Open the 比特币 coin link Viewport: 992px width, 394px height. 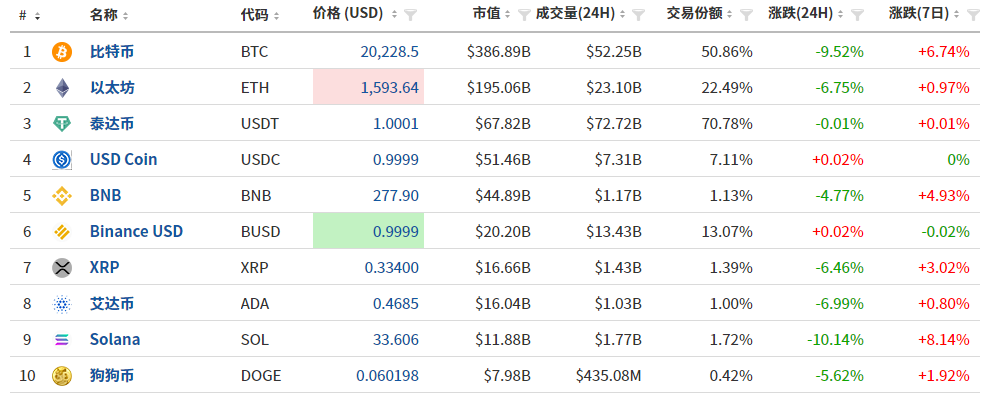point(111,52)
